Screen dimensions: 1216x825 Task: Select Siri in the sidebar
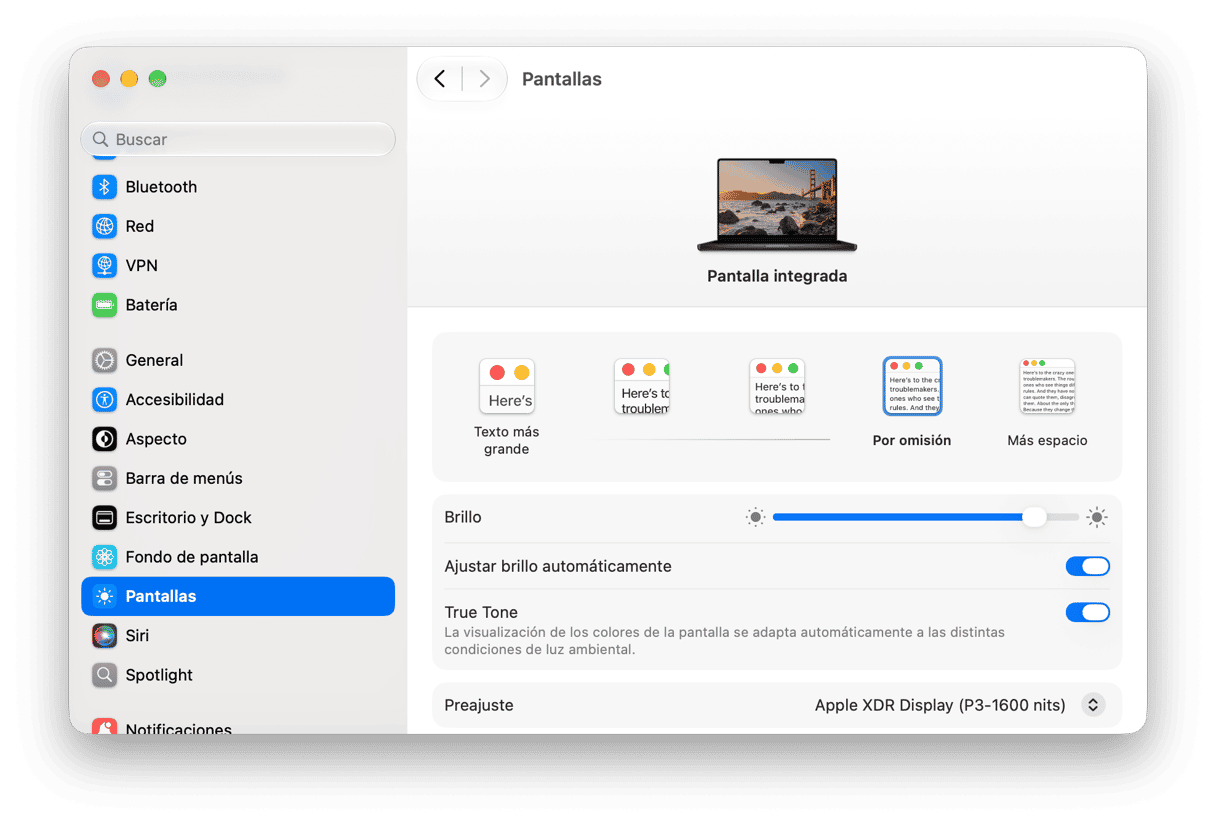[x=238, y=636]
